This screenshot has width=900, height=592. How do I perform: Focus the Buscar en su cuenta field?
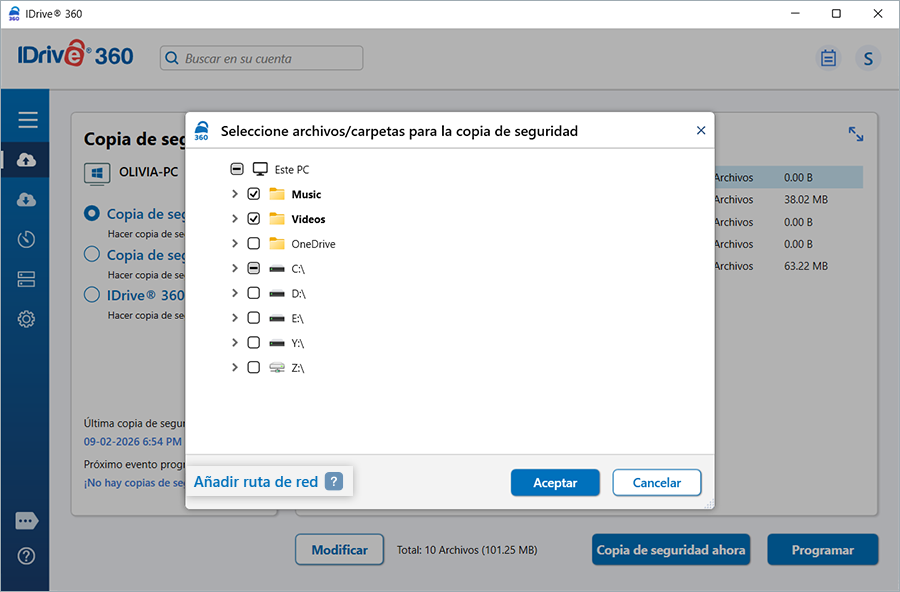pos(261,58)
